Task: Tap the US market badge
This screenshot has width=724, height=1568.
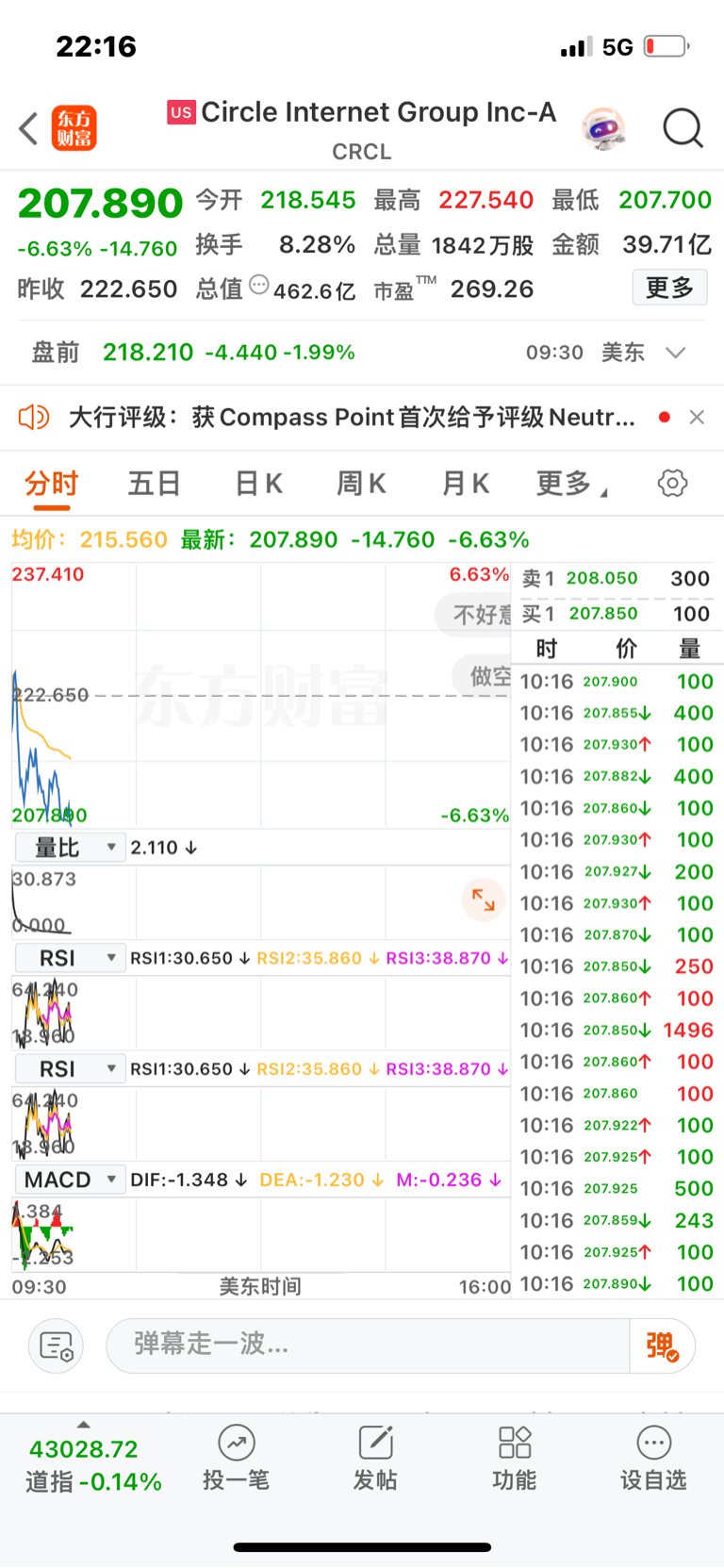Action: pos(181,112)
